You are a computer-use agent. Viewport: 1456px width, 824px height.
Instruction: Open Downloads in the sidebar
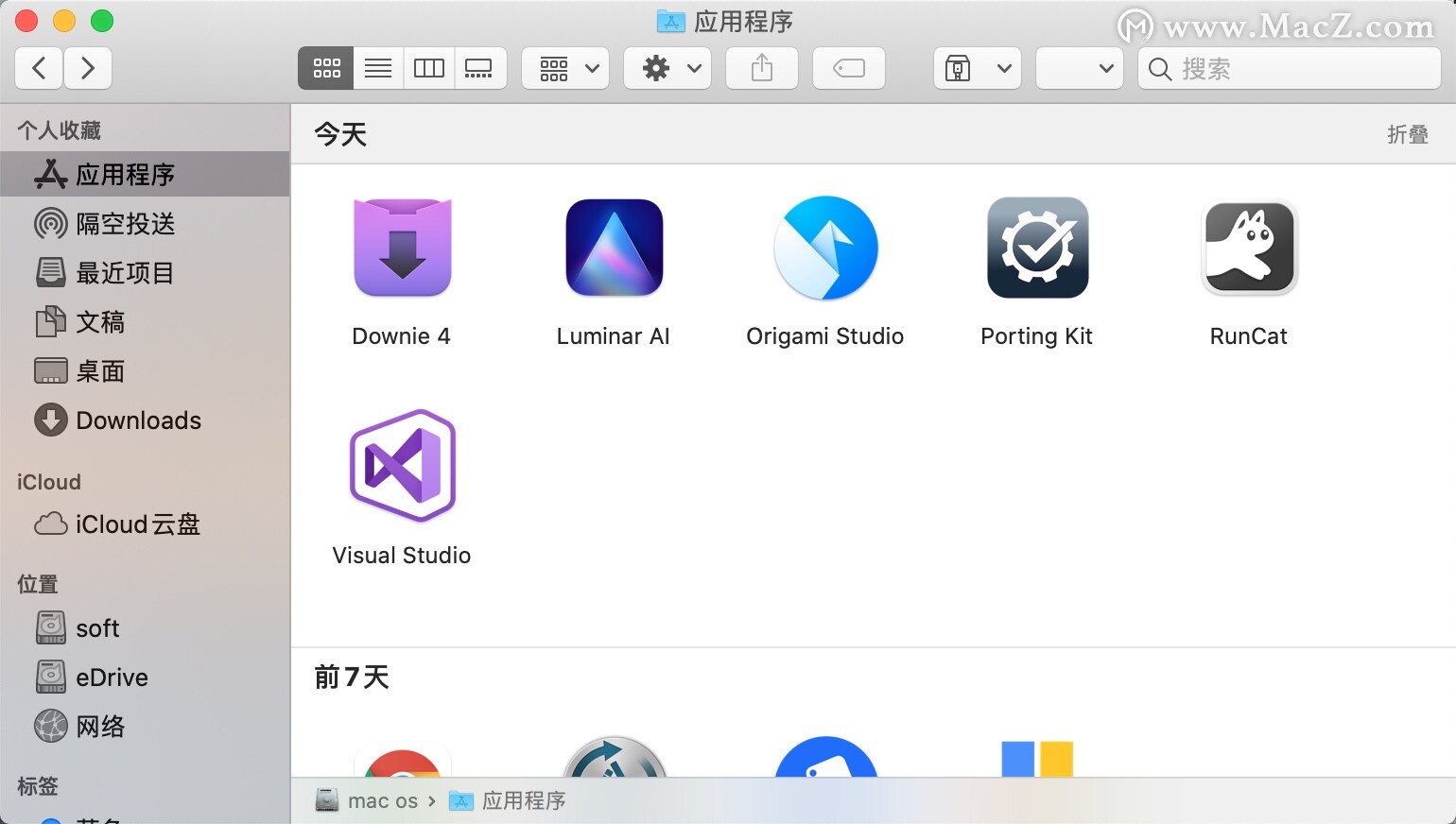pos(145,421)
